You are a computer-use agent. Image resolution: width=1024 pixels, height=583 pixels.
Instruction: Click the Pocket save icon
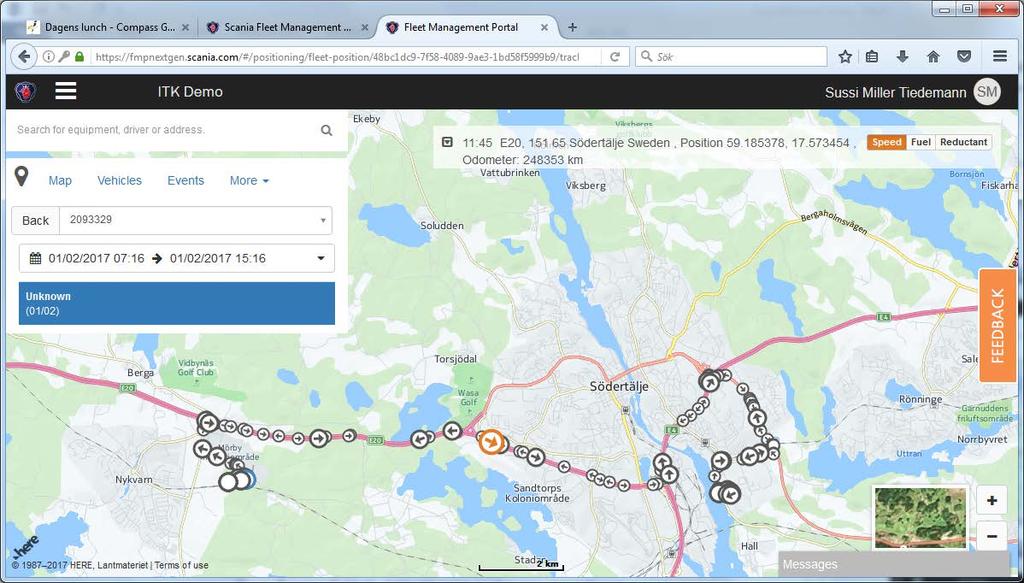[964, 57]
